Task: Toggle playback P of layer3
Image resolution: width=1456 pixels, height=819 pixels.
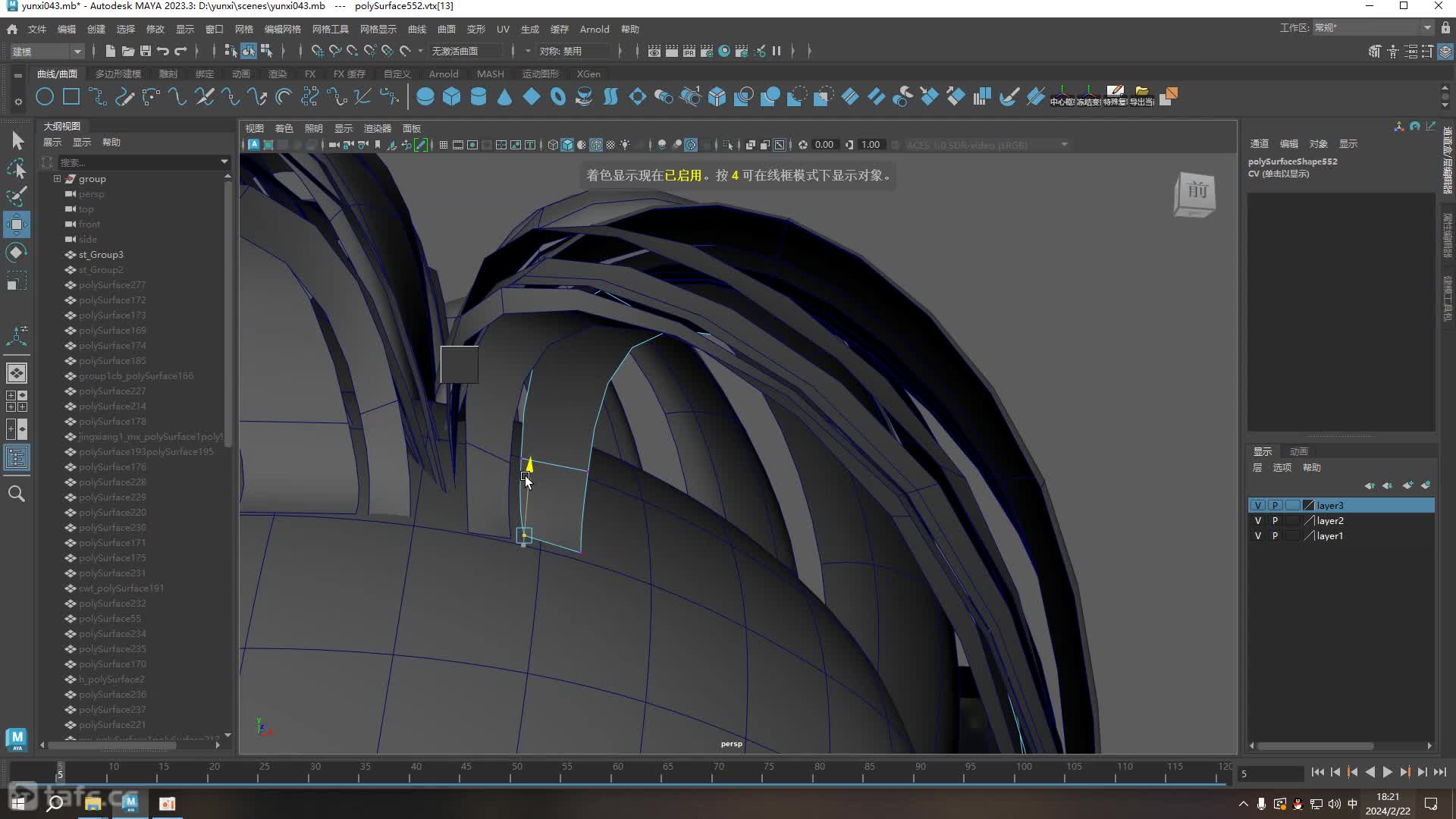Action: point(1276,506)
